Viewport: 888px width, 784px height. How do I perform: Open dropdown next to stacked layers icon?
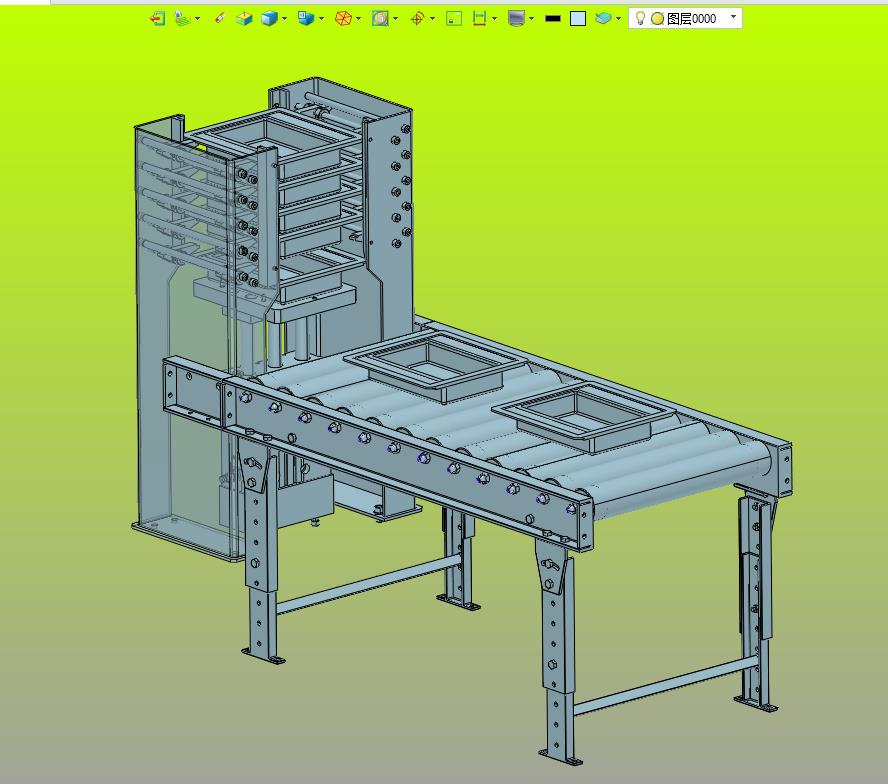point(618,19)
